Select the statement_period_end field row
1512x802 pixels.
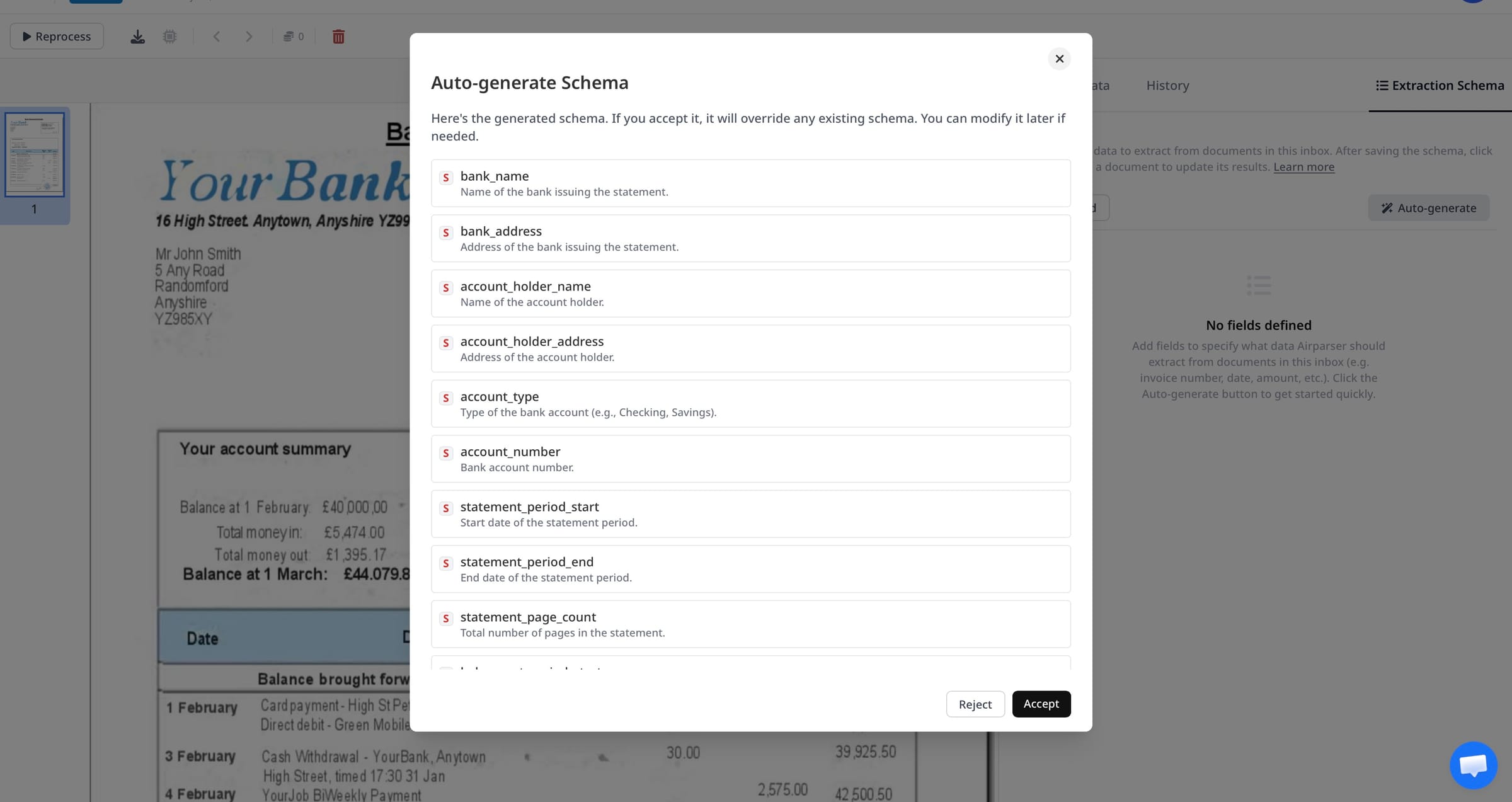(750, 569)
